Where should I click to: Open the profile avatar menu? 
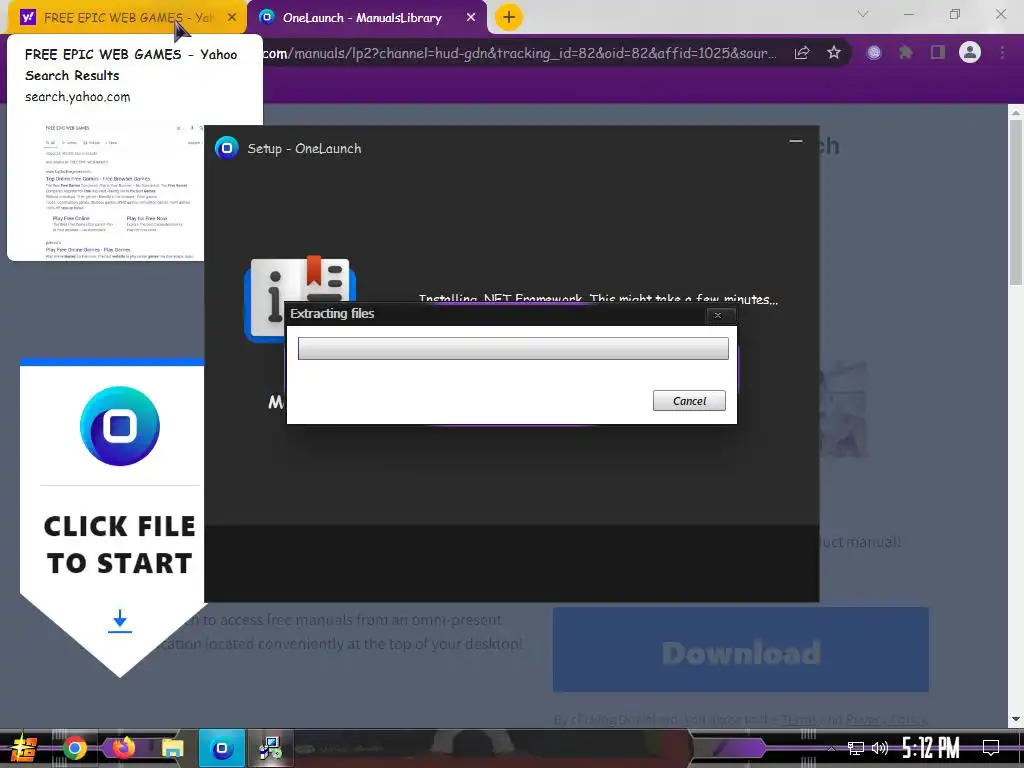click(970, 52)
